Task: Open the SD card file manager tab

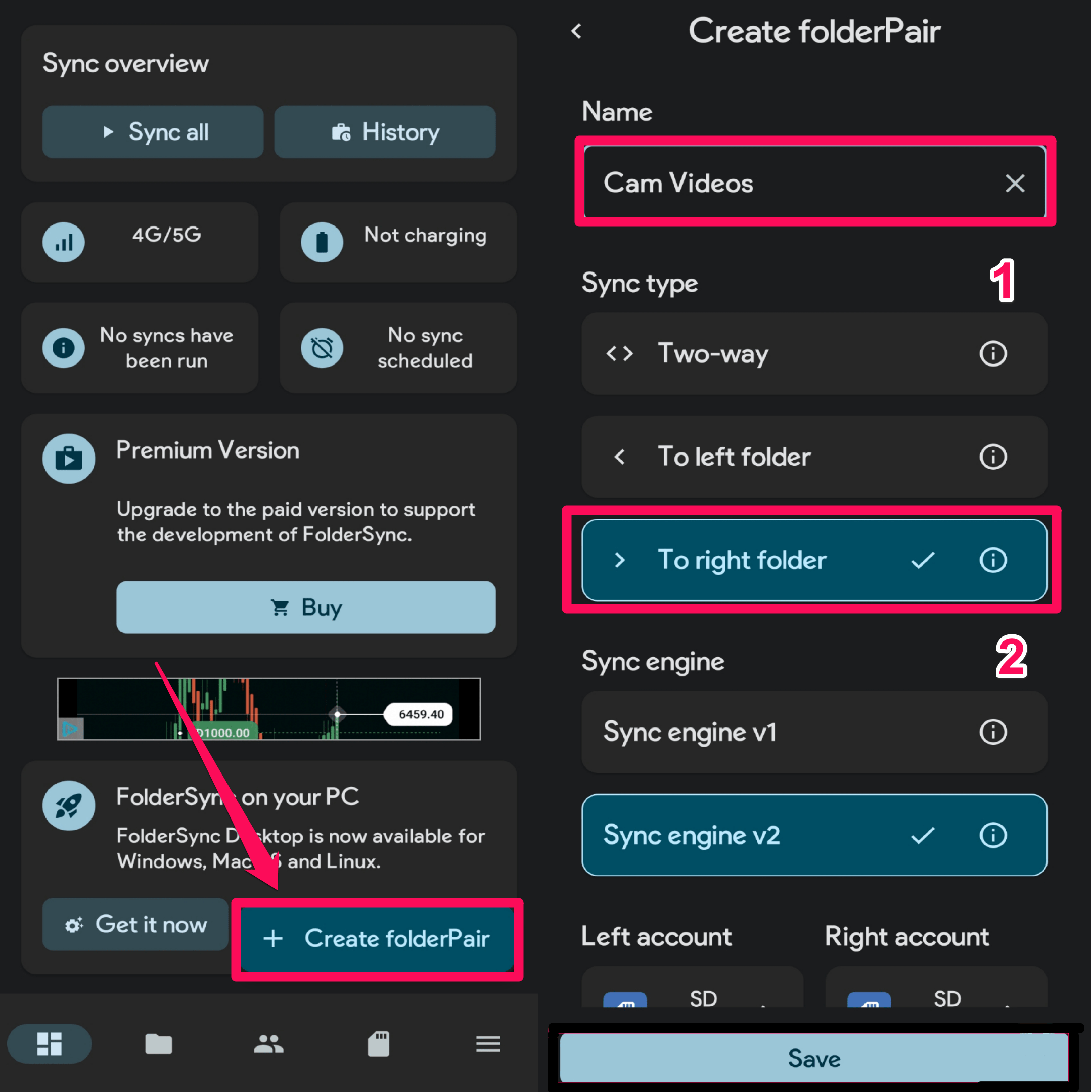Action: (x=378, y=1043)
